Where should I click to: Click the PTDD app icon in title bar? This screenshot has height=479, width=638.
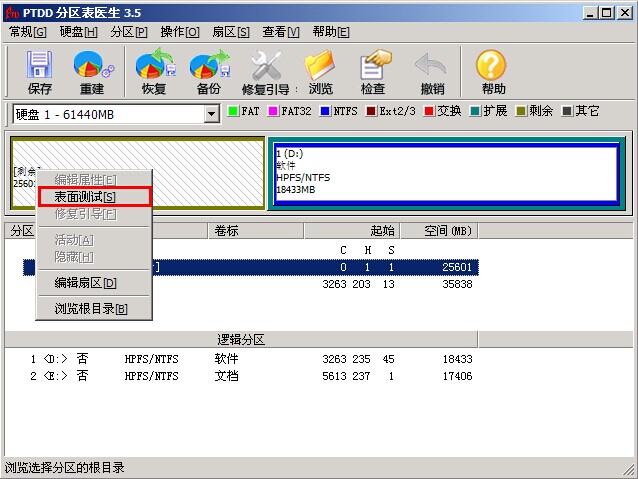click(x=12, y=13)
